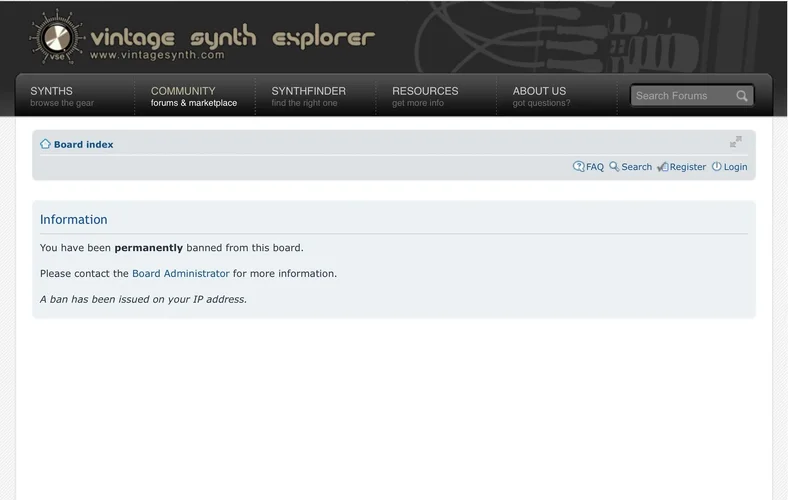Click 'A ban has been issued' message

click(x=143, y=299)
